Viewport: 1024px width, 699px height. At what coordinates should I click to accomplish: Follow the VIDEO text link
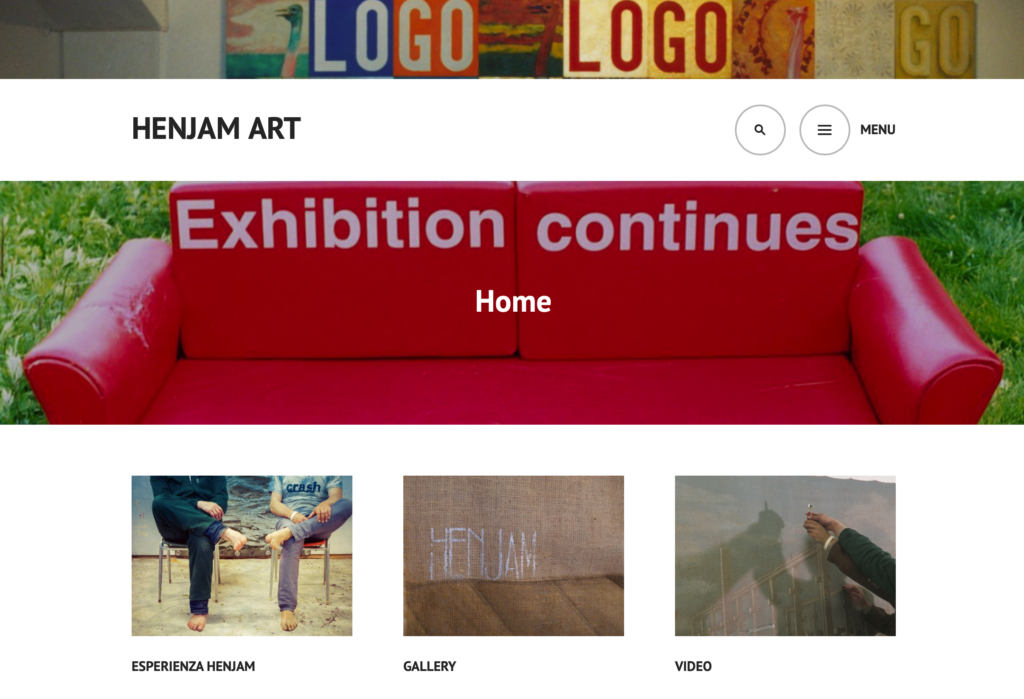click(693, 666)
